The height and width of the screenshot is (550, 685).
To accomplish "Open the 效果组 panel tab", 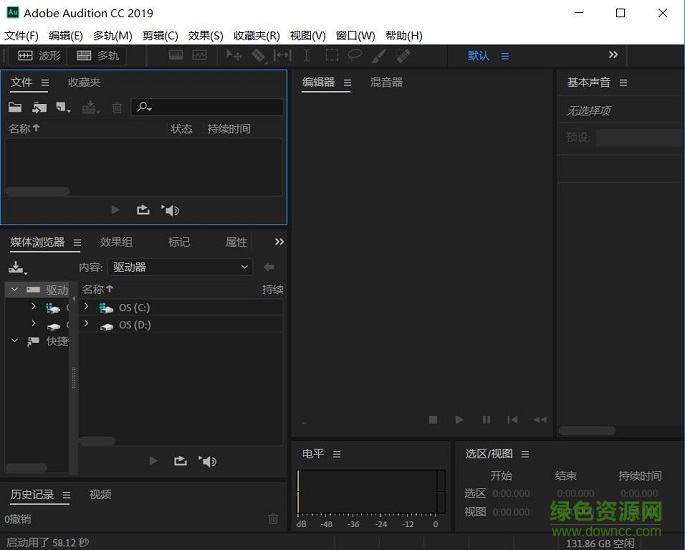I will [116, 242].
